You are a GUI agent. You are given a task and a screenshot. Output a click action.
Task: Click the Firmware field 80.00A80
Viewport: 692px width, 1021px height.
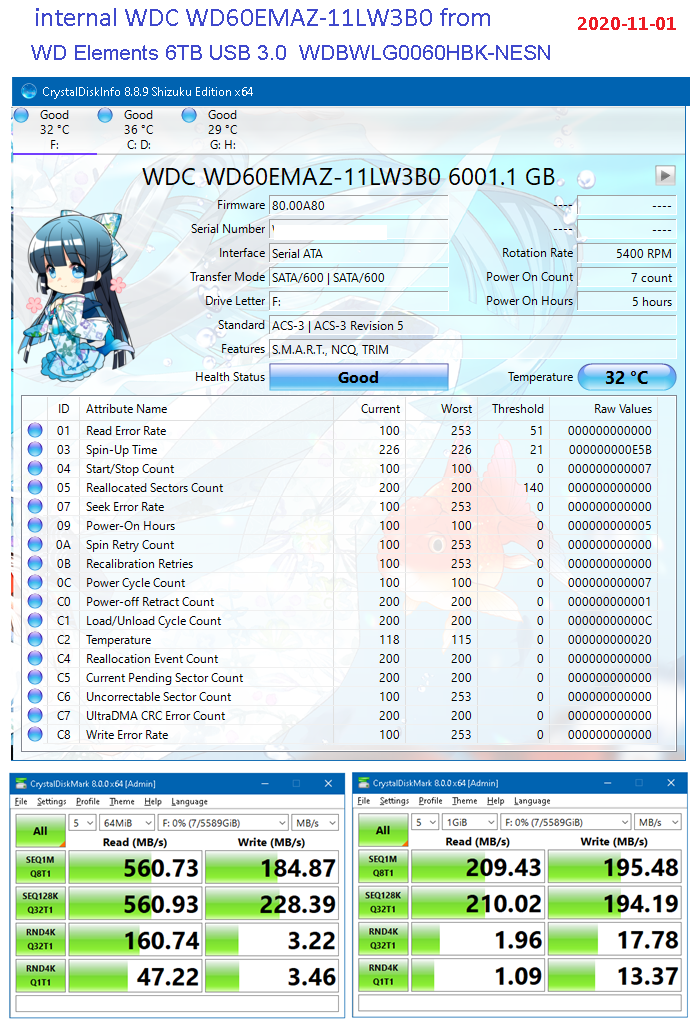359,205
